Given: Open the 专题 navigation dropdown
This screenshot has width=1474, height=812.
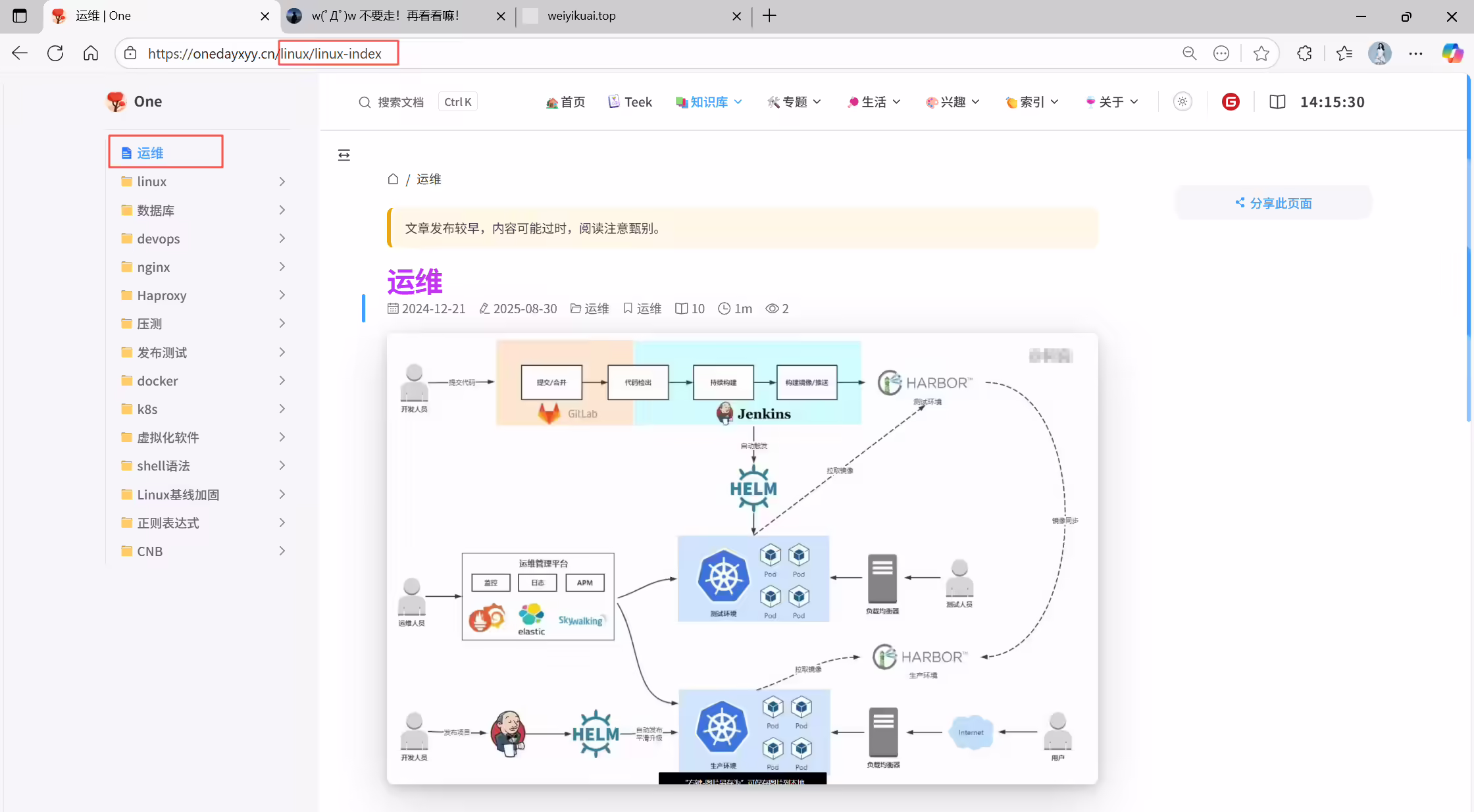Looking at the screenshot, I should click(x=794, y=102).
